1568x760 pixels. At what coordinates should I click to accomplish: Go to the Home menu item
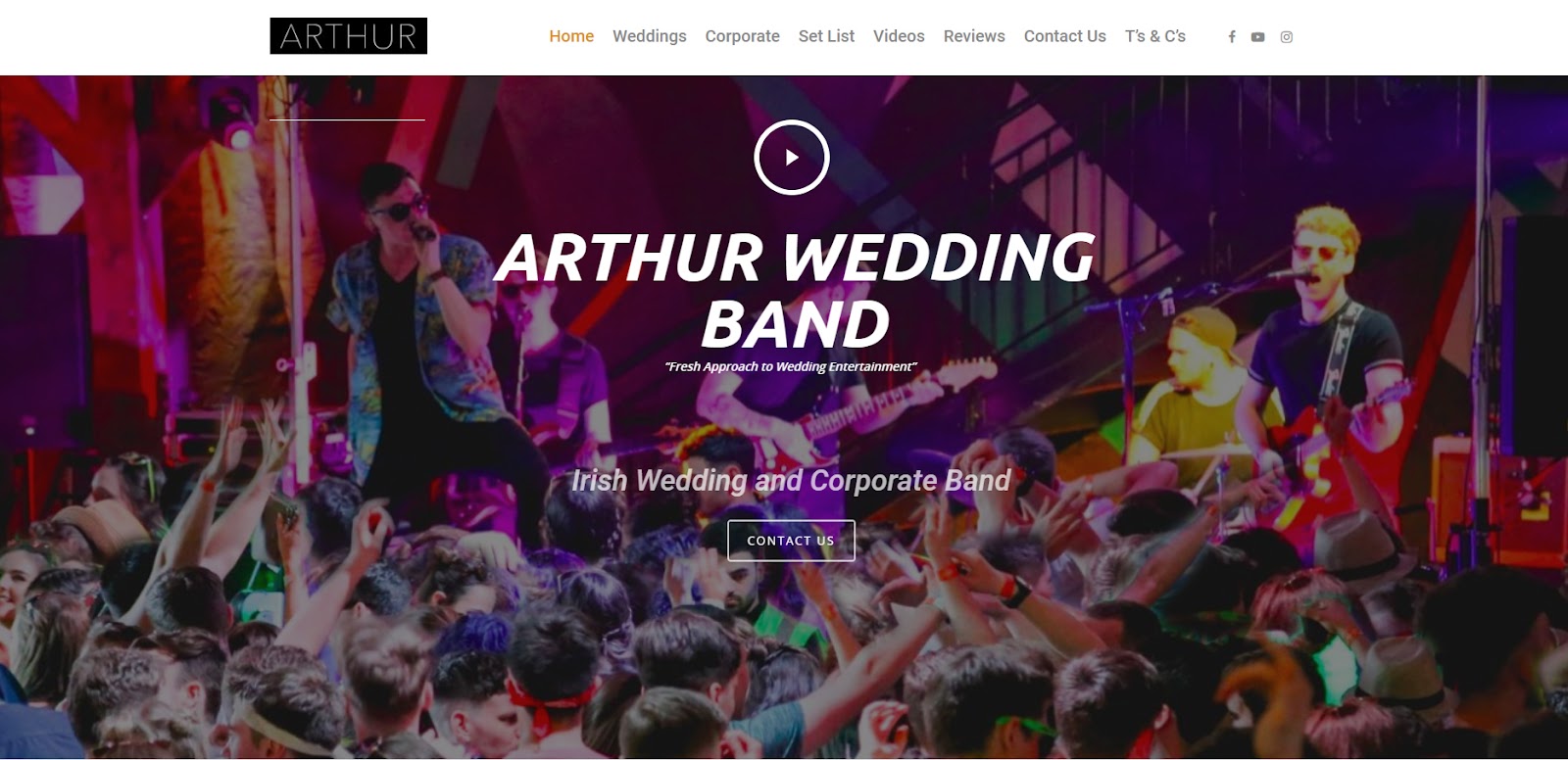click(x=571, y=36)
